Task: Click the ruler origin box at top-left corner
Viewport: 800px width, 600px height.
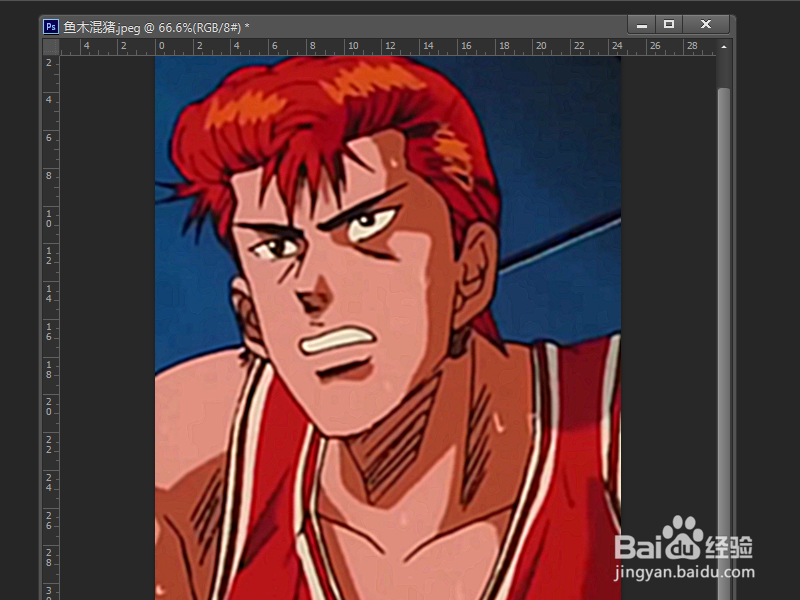Action: [51, 47]
